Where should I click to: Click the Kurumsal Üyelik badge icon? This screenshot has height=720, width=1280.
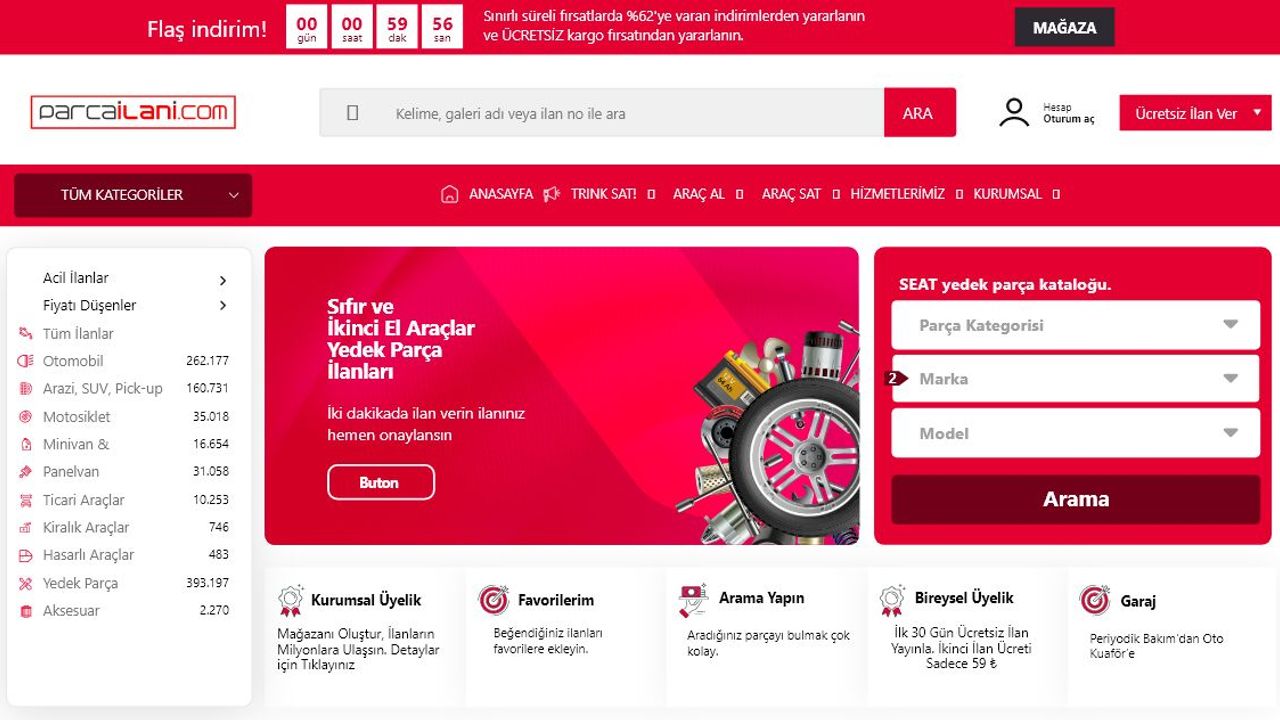(291, 600)
